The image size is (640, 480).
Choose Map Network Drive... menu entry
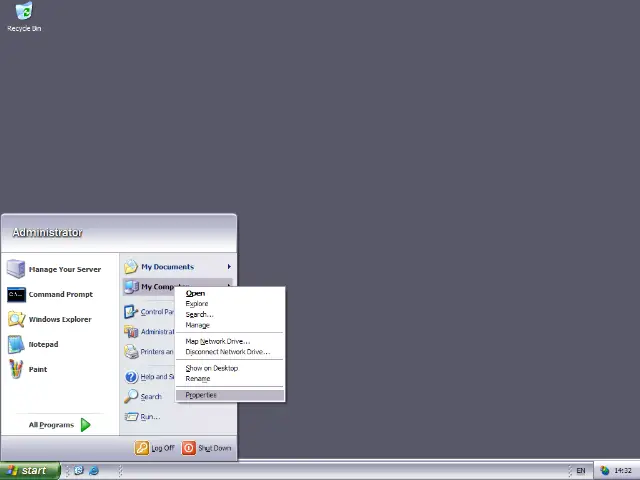pos(230,341)
